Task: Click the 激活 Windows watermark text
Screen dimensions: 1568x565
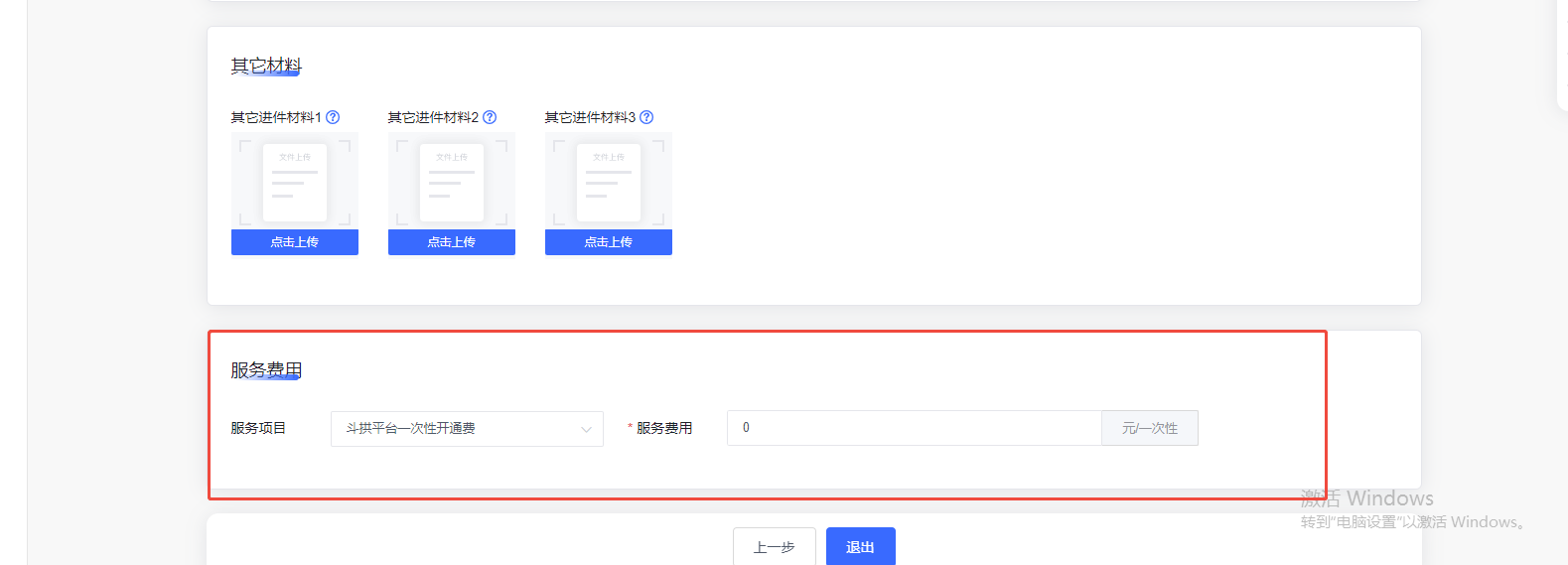Action: click(x=1366, y=498)
